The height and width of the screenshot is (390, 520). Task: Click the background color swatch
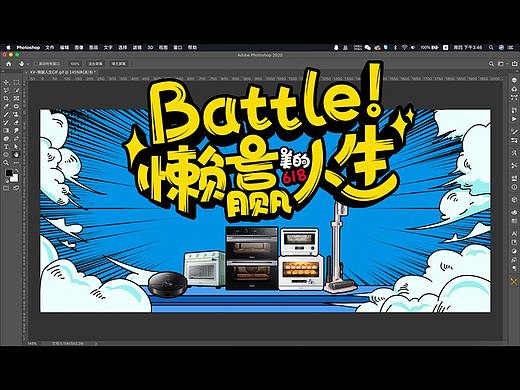click(14, 178)
